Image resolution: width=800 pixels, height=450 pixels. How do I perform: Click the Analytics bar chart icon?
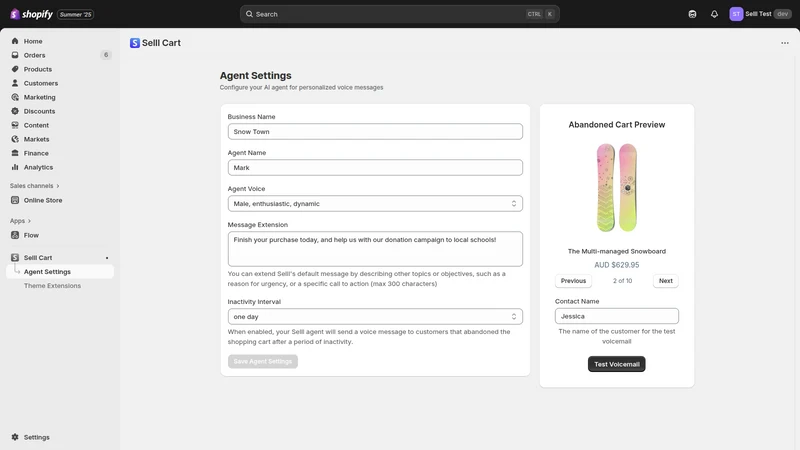point(15,167)
